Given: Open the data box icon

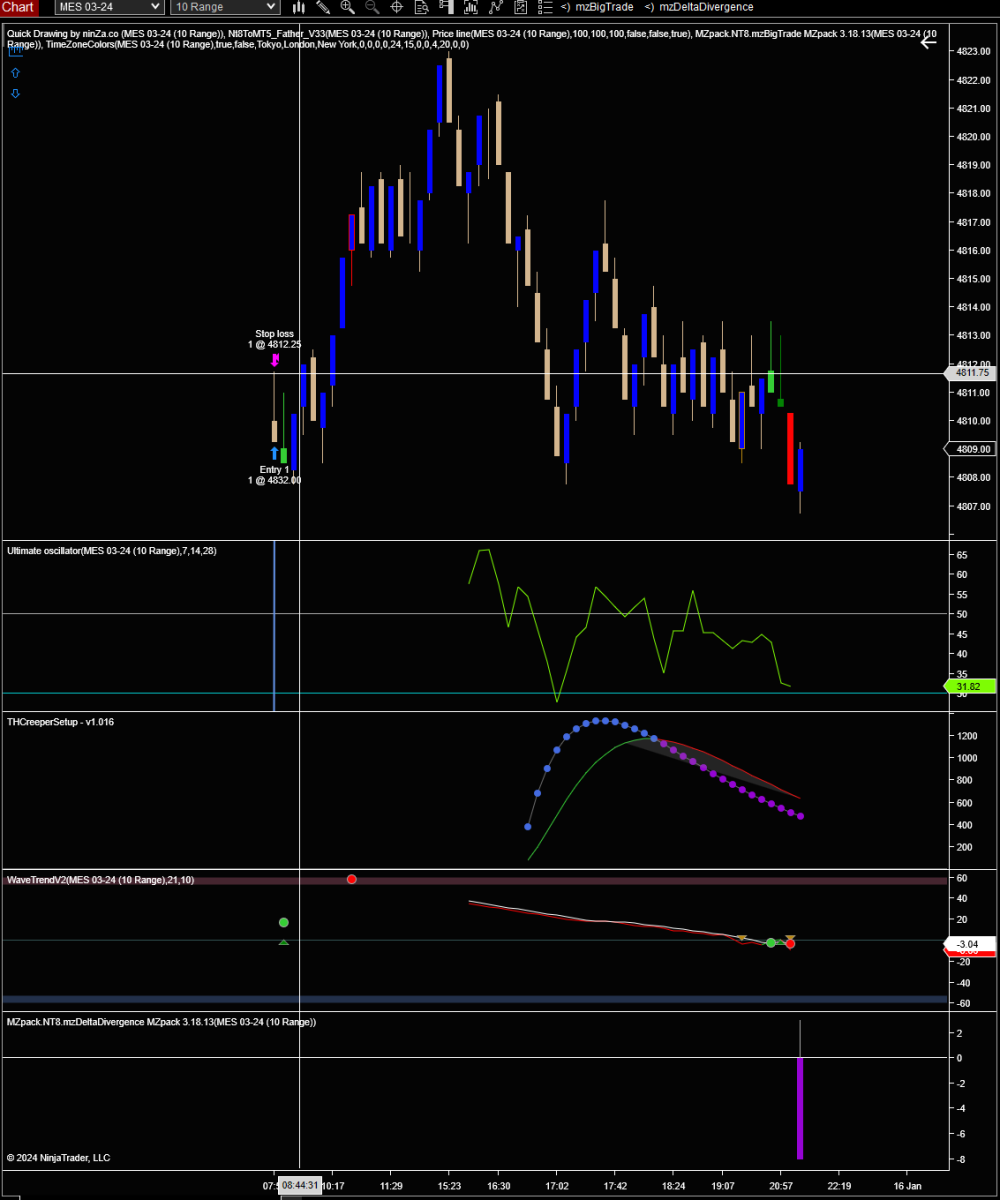Looking at the screenshot, I should tap(421, 7).
